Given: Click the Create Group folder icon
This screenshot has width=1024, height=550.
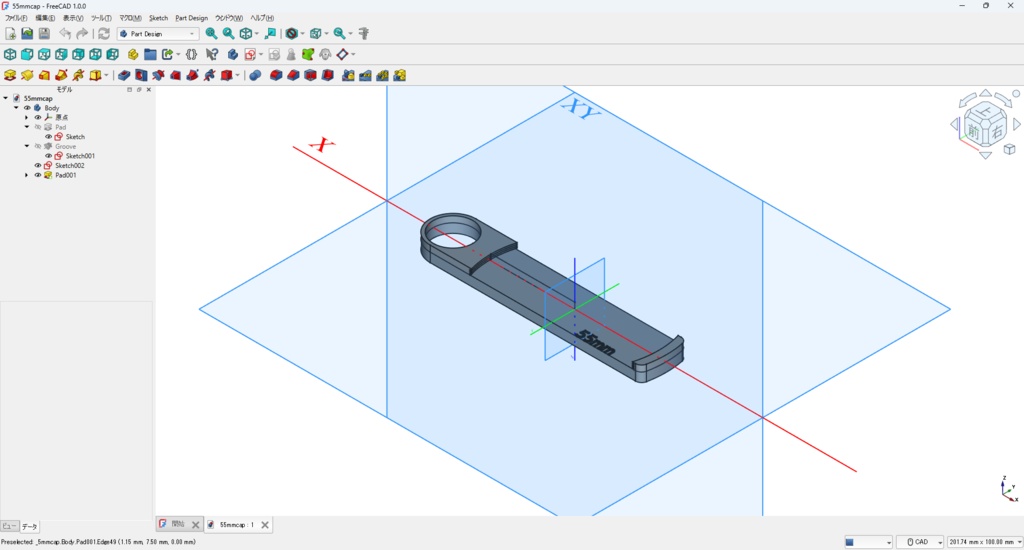Looking at the screenshot, I should point(150,54).
